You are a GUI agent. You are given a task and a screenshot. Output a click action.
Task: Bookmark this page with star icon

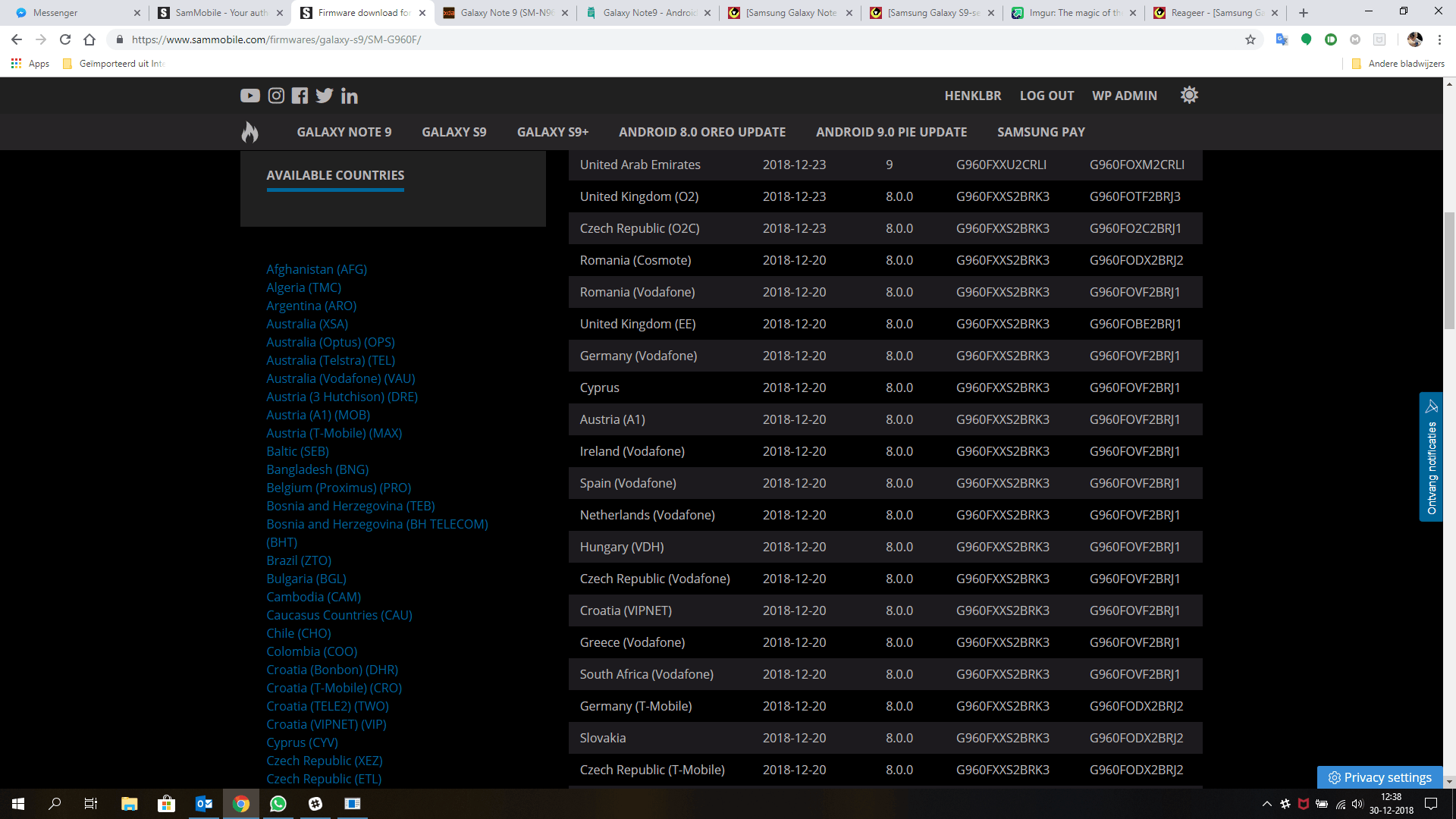[x=1250, y=39]
